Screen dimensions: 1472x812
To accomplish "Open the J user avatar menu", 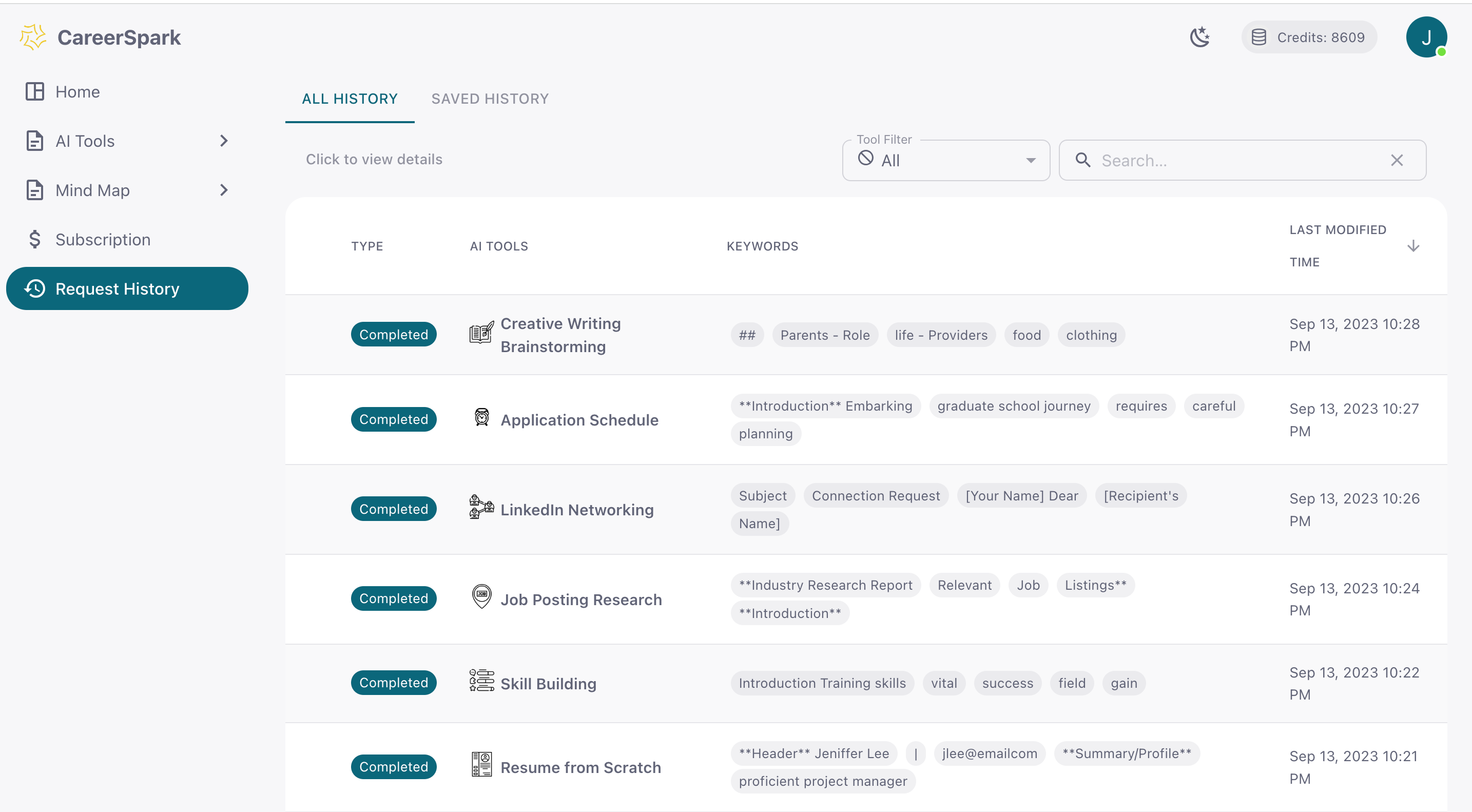I will (x=1426, y=37).
